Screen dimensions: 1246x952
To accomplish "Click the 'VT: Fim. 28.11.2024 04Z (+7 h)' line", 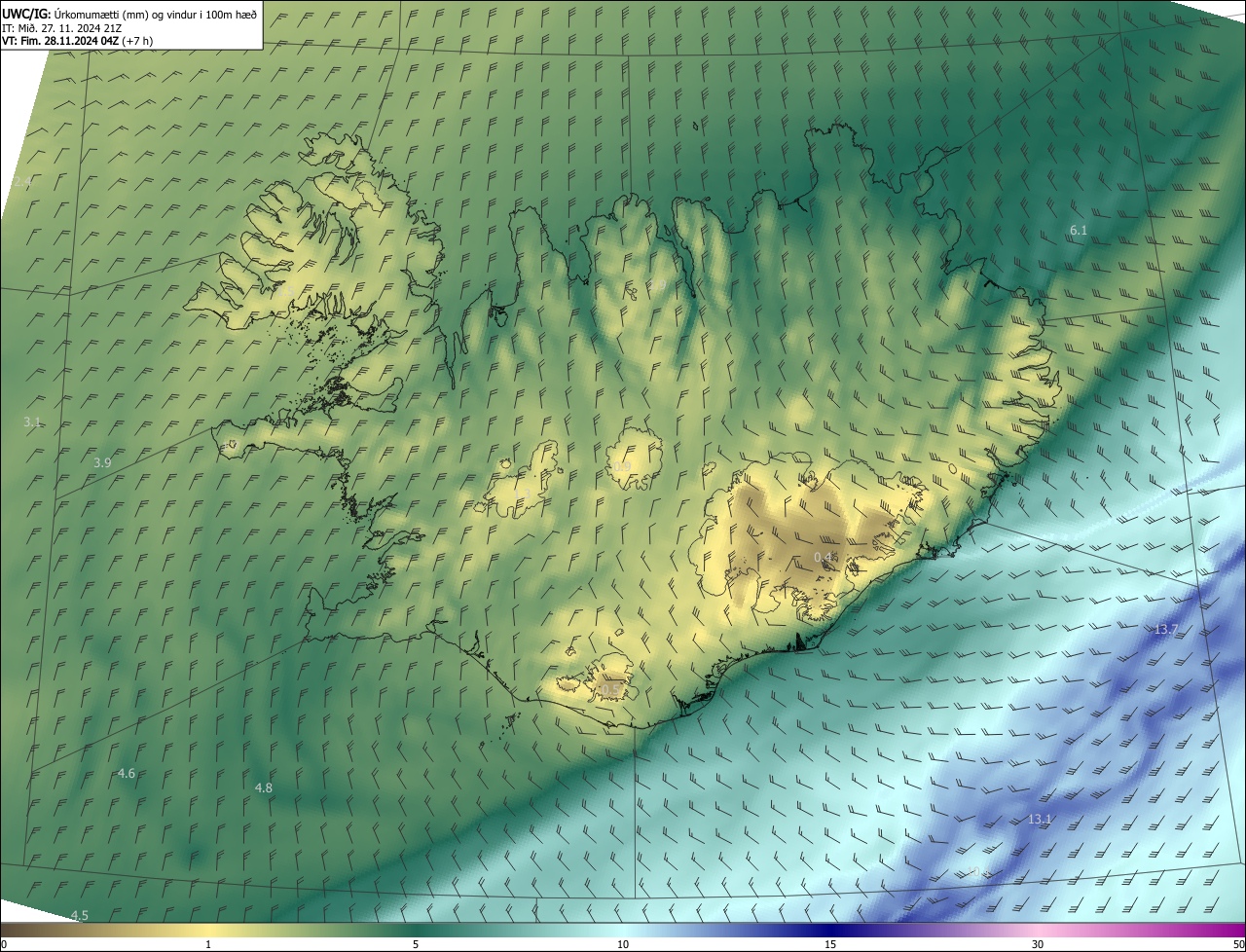I will [x=77, y=41].
